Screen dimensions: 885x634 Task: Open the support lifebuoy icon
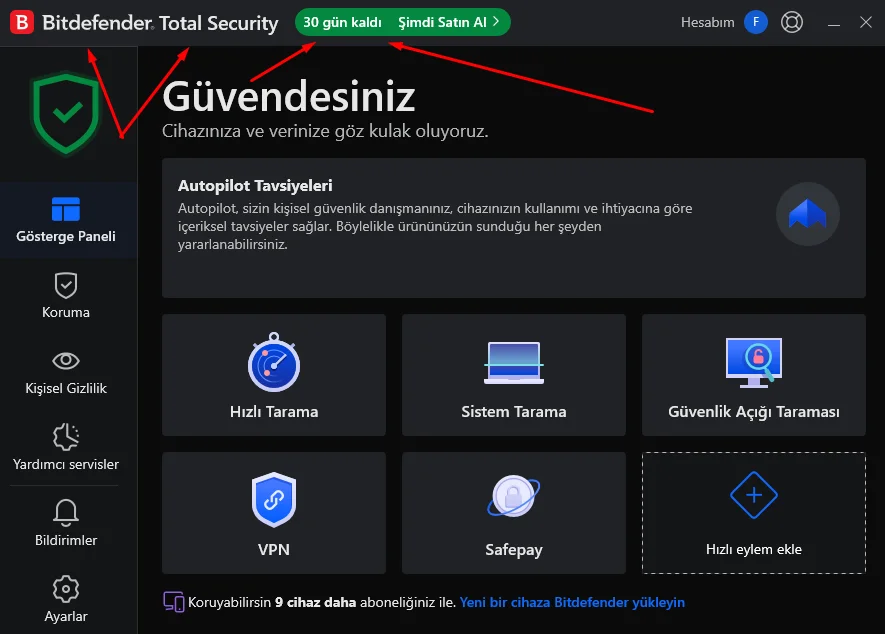pyautogui.click(x=792, y=22)
